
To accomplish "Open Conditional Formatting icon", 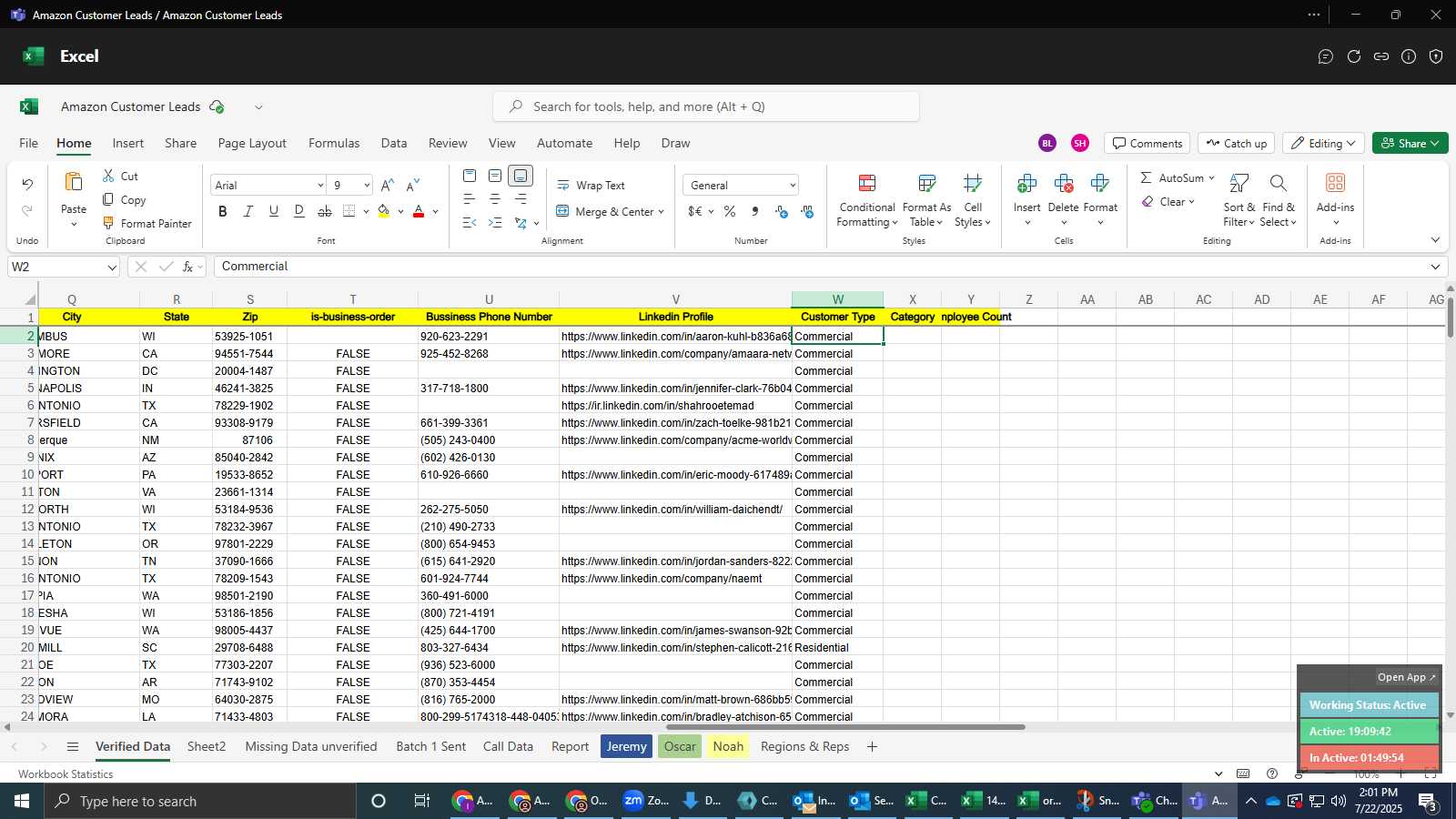I will coord(867,184).
